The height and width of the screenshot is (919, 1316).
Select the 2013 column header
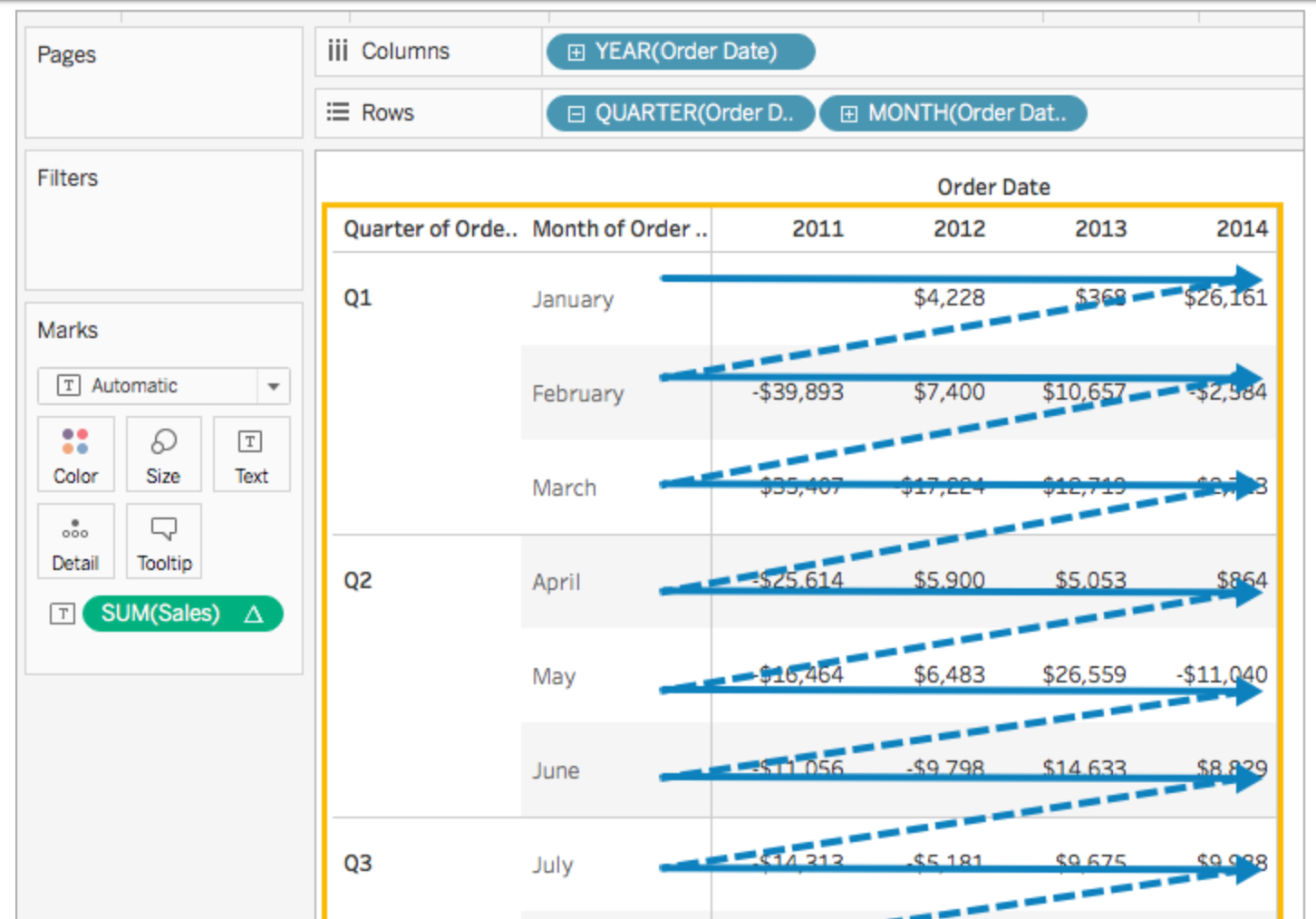tap(1100, 228)
